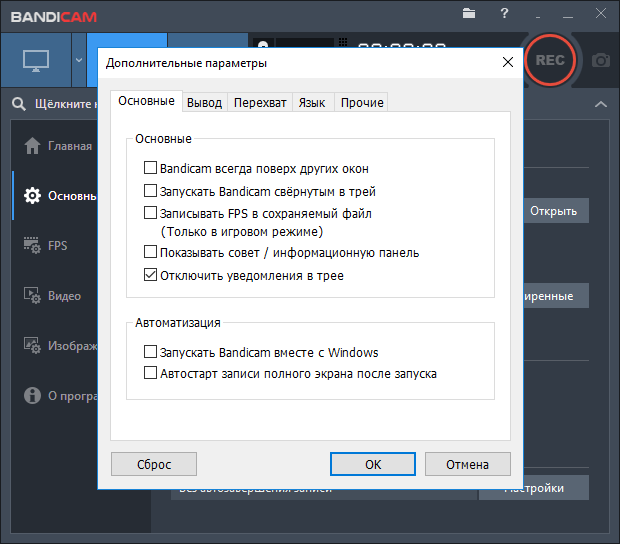This screenshot has height=544, width=620.
Task: Click the search magnifier icon
Action: [19, 104]
